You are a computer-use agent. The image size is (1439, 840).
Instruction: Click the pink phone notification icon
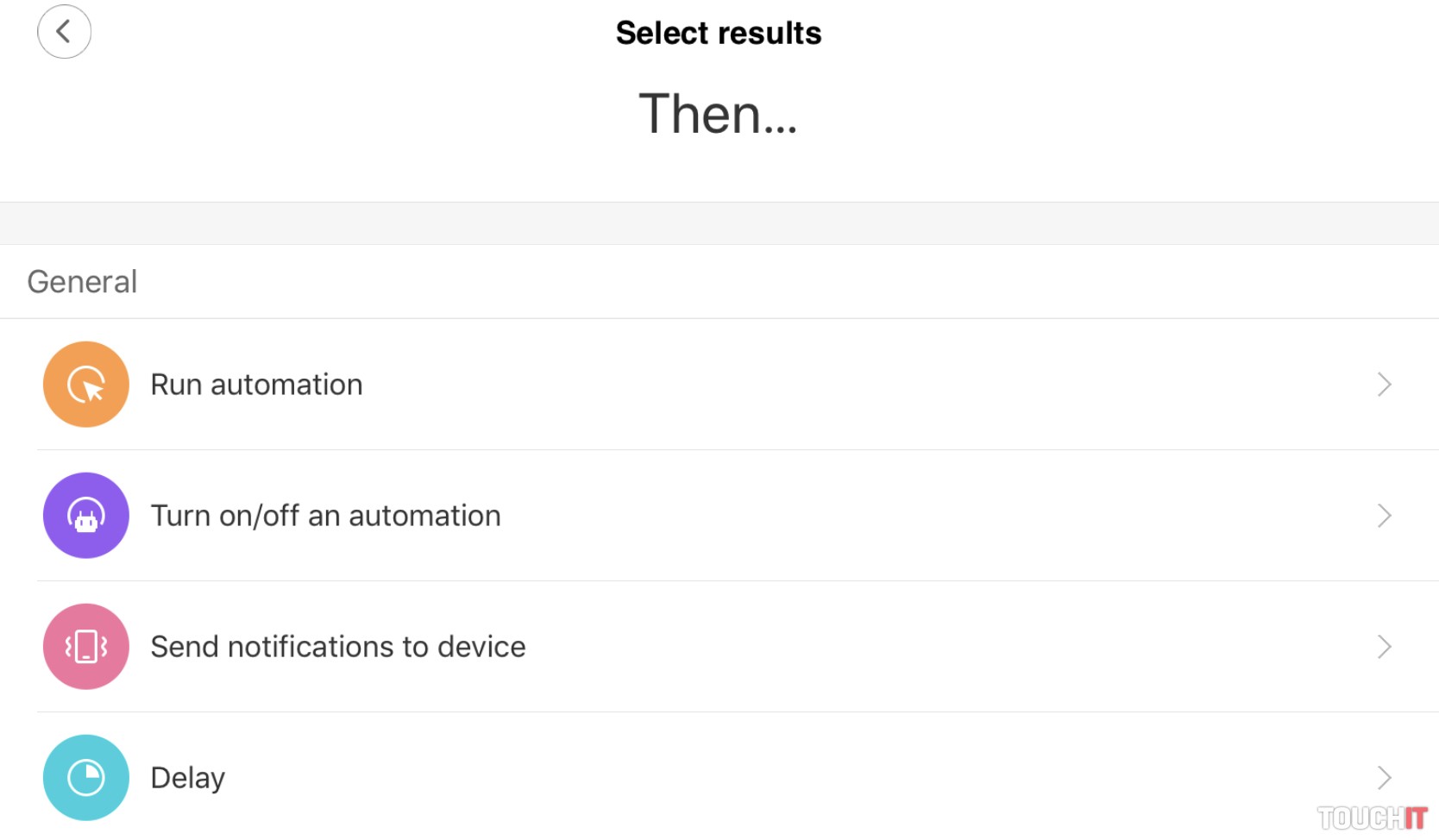tap(86, 647)
